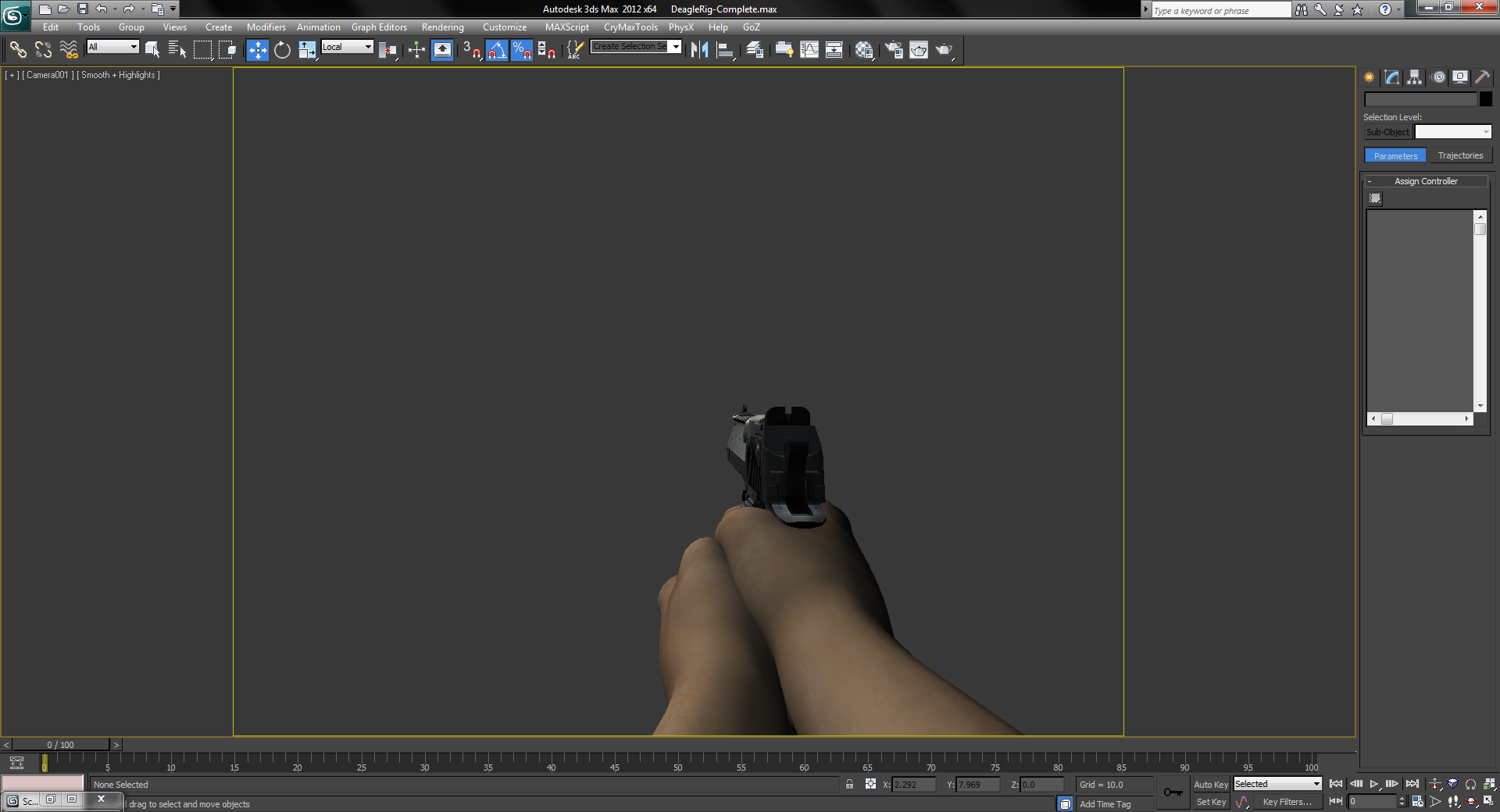Select the Select and Link tool
The height and width of the screenshot is (812, 1500).
click(x=18, y=50)
